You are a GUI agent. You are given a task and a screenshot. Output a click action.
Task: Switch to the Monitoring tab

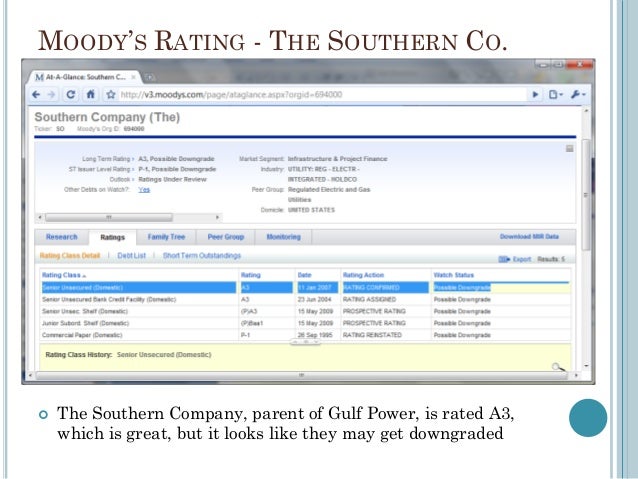[284, 237]
